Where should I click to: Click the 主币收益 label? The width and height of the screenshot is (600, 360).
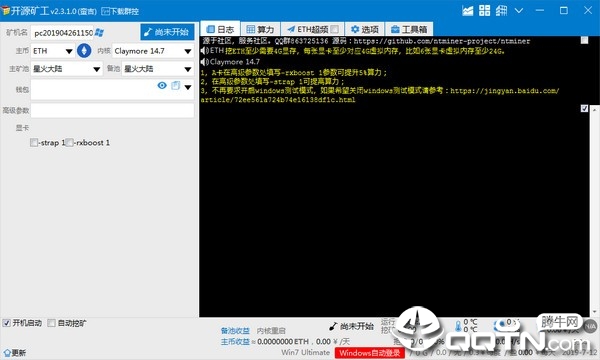pos(235,341)
